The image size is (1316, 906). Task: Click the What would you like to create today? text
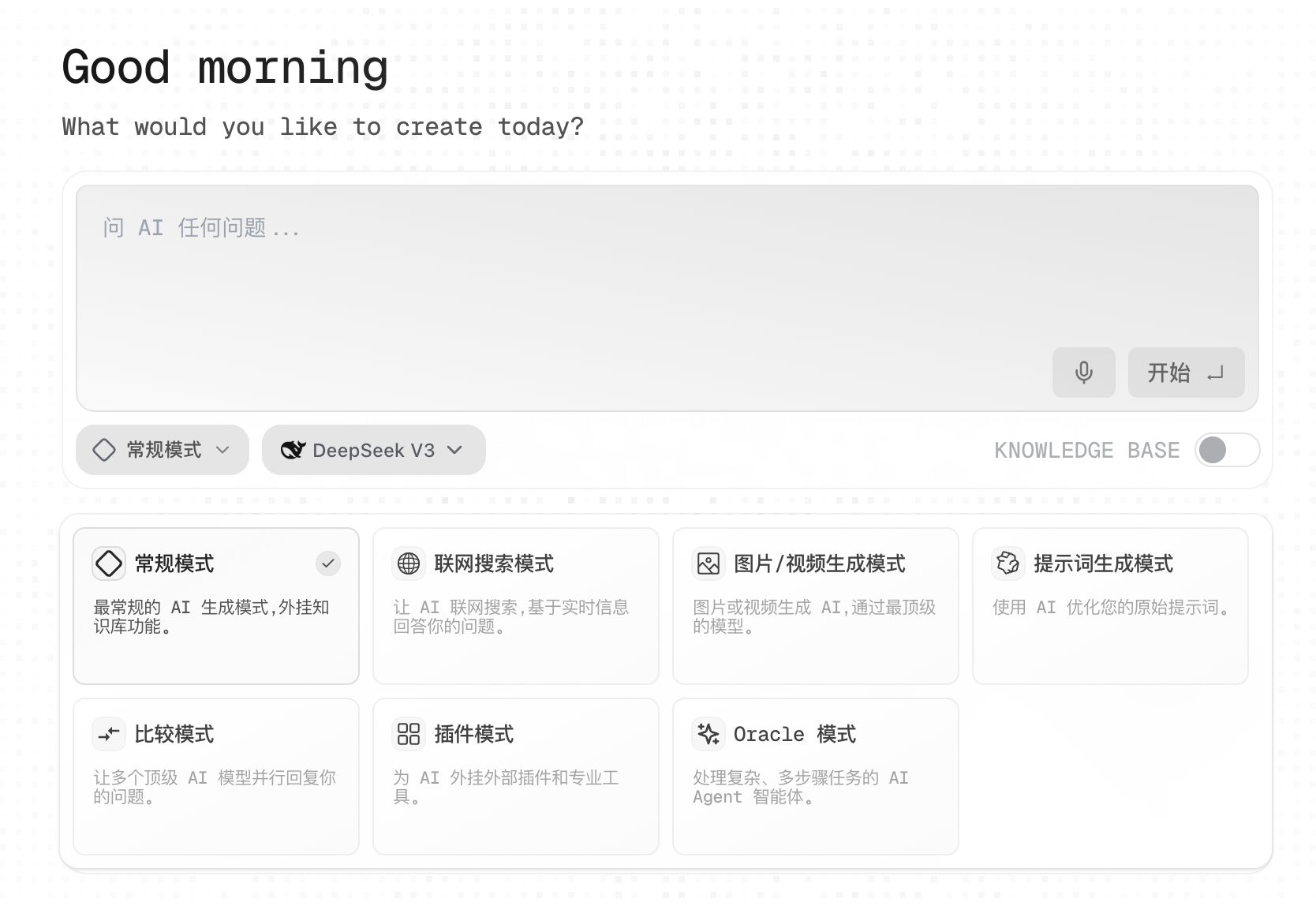point(323,126)
